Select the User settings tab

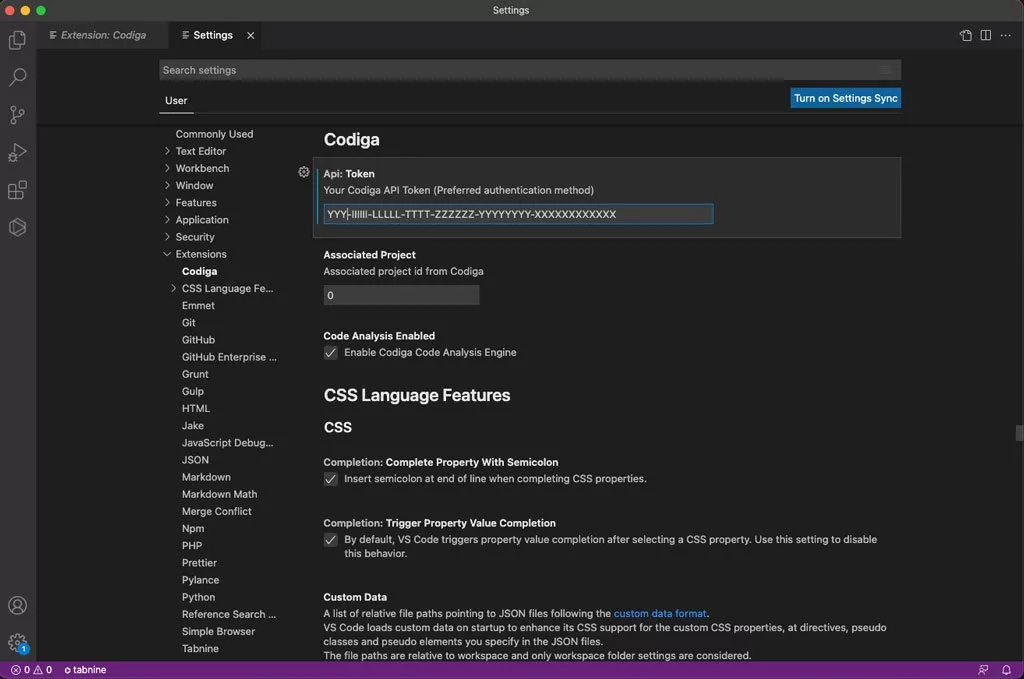[176, 100]
